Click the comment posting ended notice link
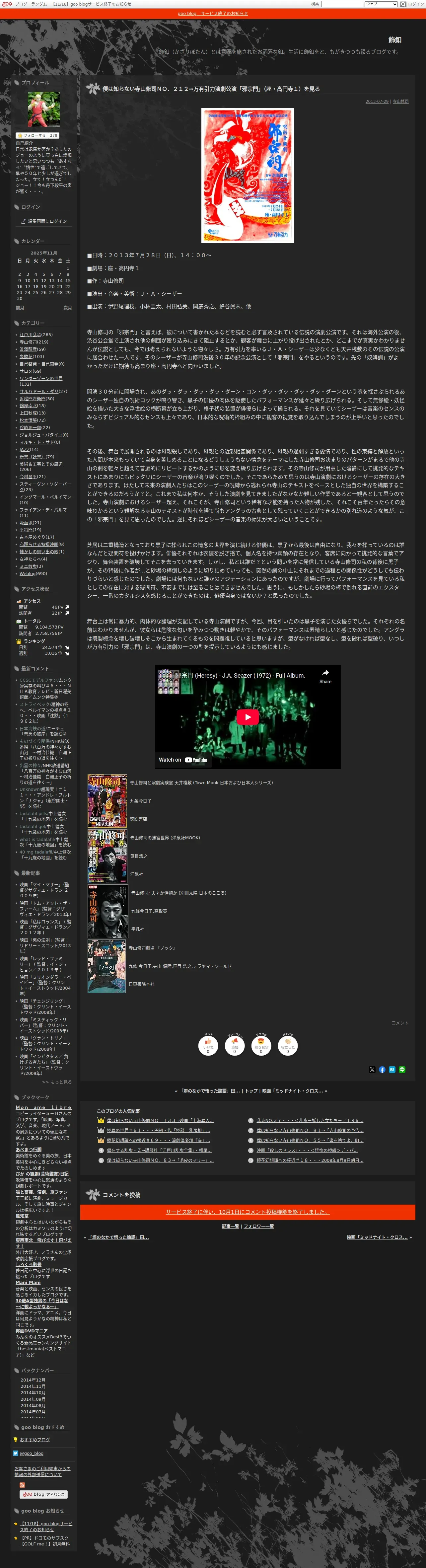The image size is (426, 1568). tap(247, 1212)
